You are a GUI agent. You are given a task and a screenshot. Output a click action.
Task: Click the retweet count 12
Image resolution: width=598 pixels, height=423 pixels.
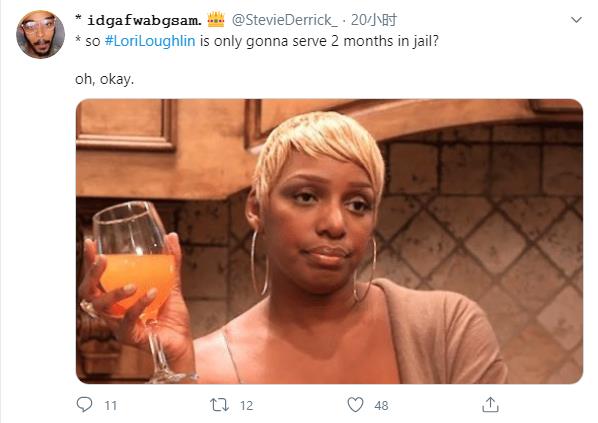click(246, 405)
